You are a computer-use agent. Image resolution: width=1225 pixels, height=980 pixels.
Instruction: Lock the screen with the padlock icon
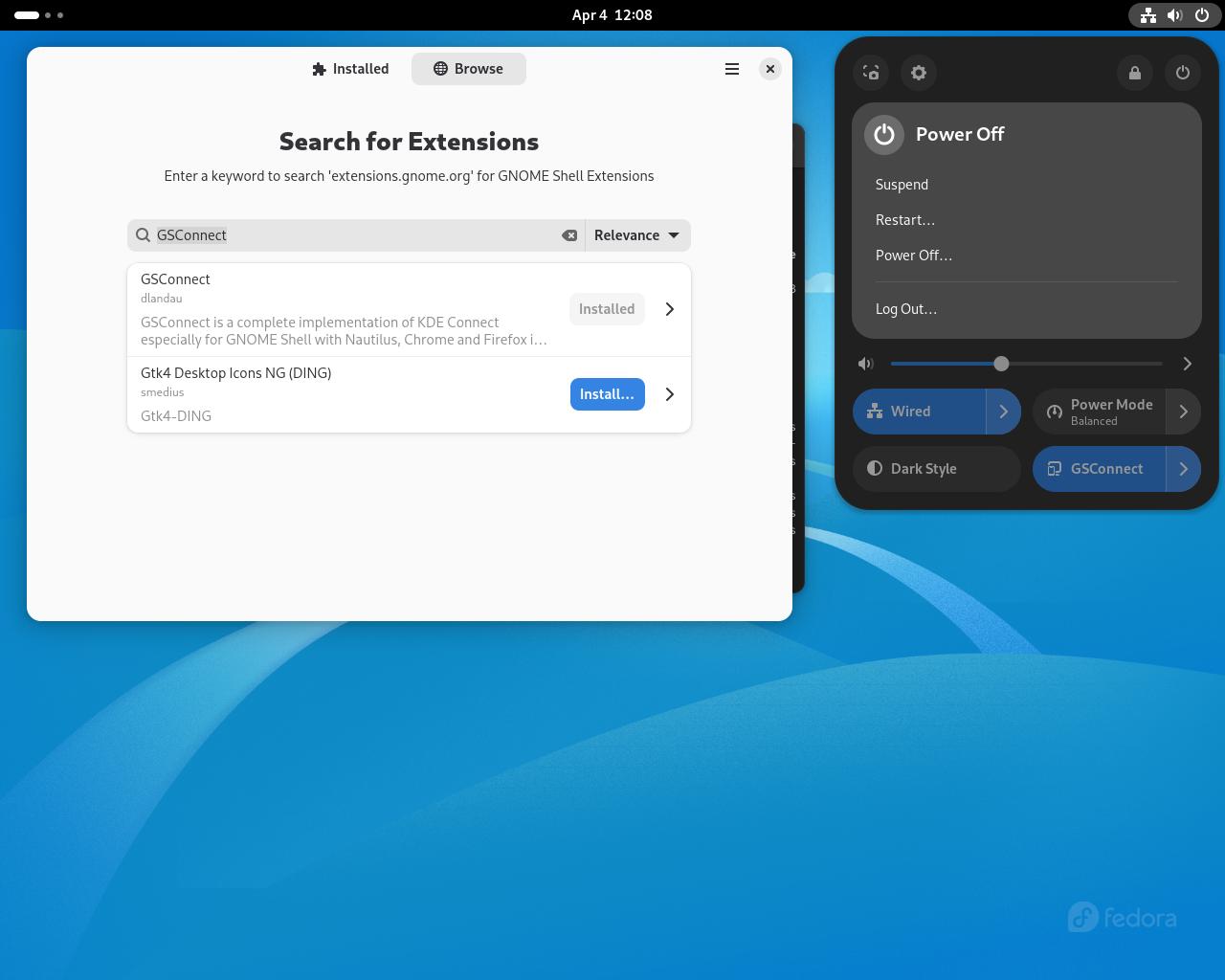pos(1135,73)
